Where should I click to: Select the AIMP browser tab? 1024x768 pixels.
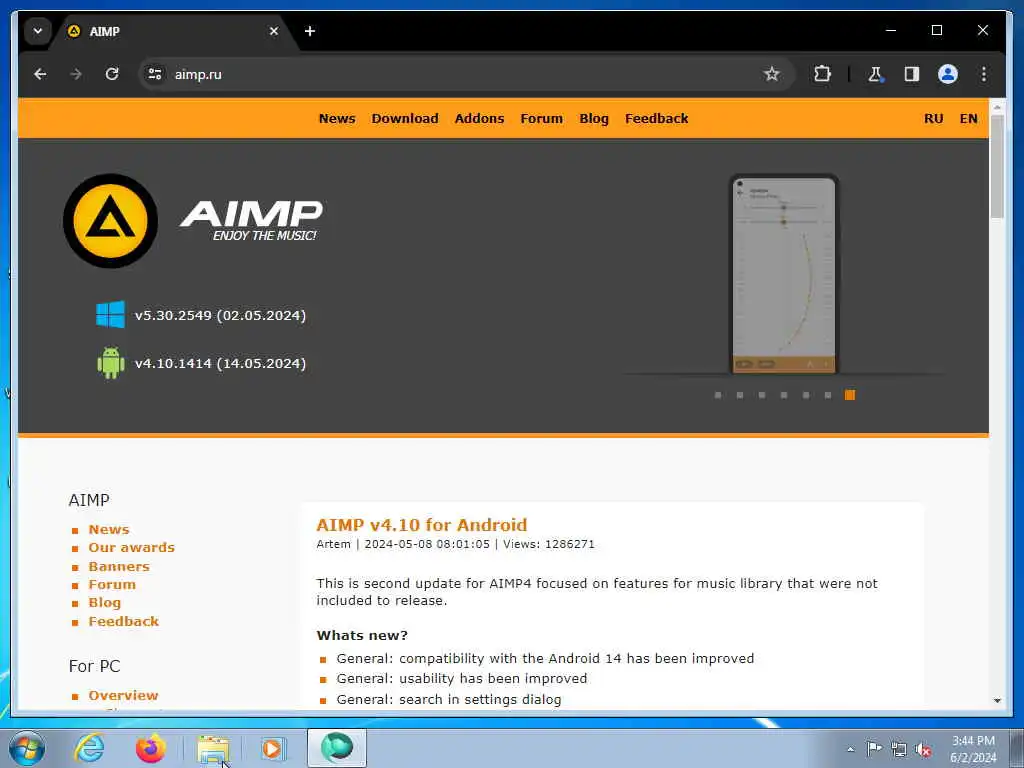[x=174, y=31]
